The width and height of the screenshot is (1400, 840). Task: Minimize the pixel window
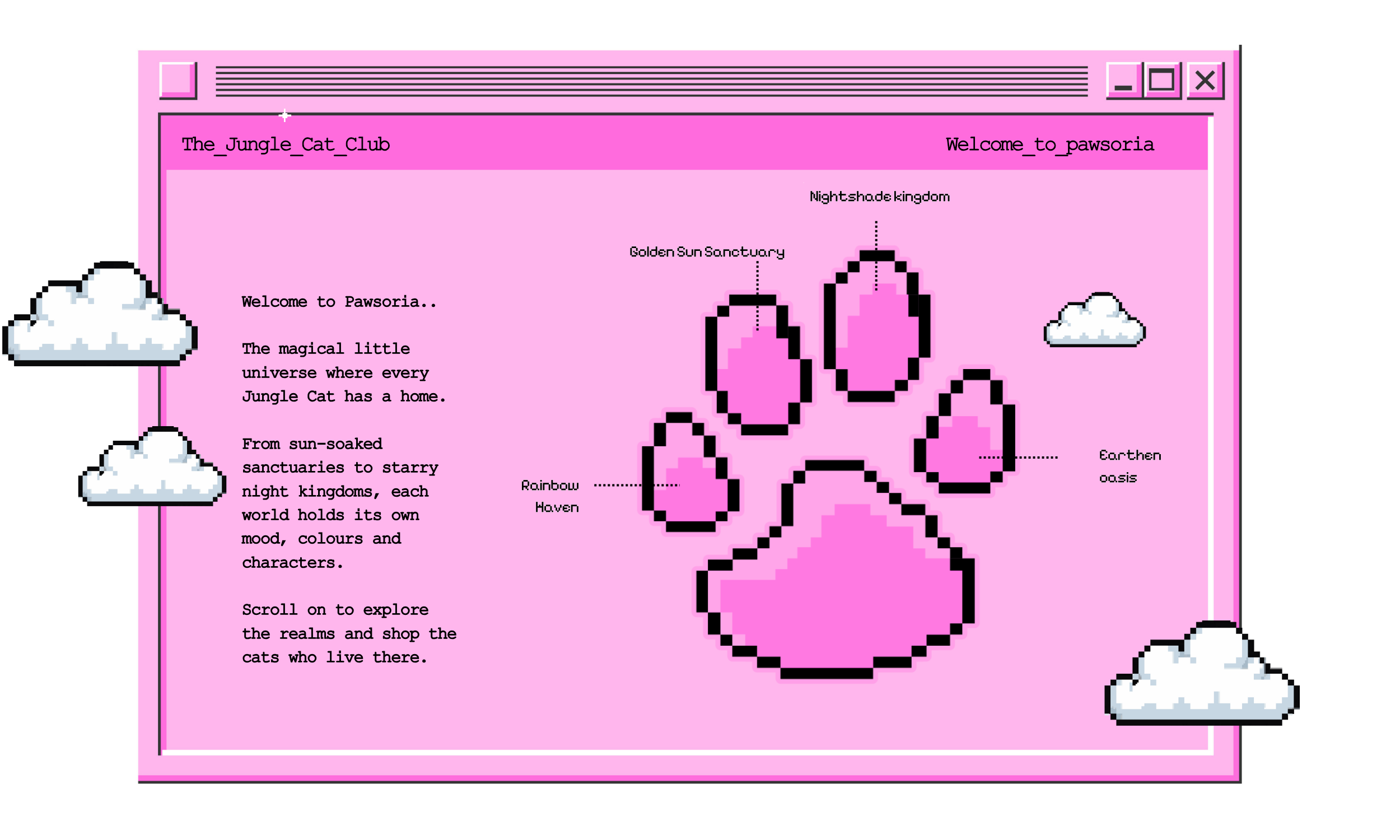pos(1123,81)
